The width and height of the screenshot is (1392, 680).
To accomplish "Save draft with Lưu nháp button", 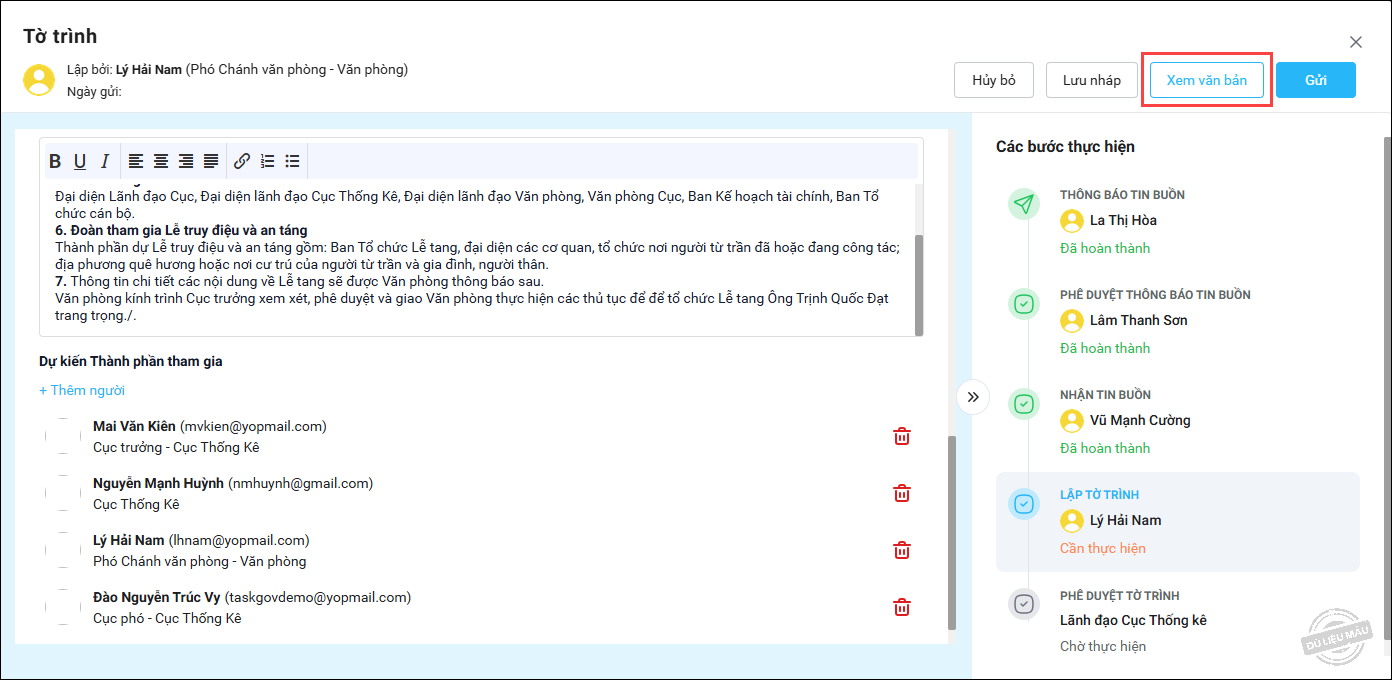I will (1091, 80).
